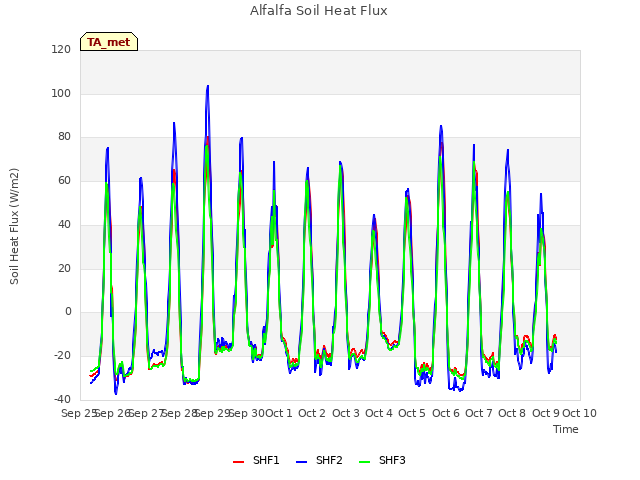Click the x-axis label Oct 9
Screen dimensions: 640x480
coord(546,413)
